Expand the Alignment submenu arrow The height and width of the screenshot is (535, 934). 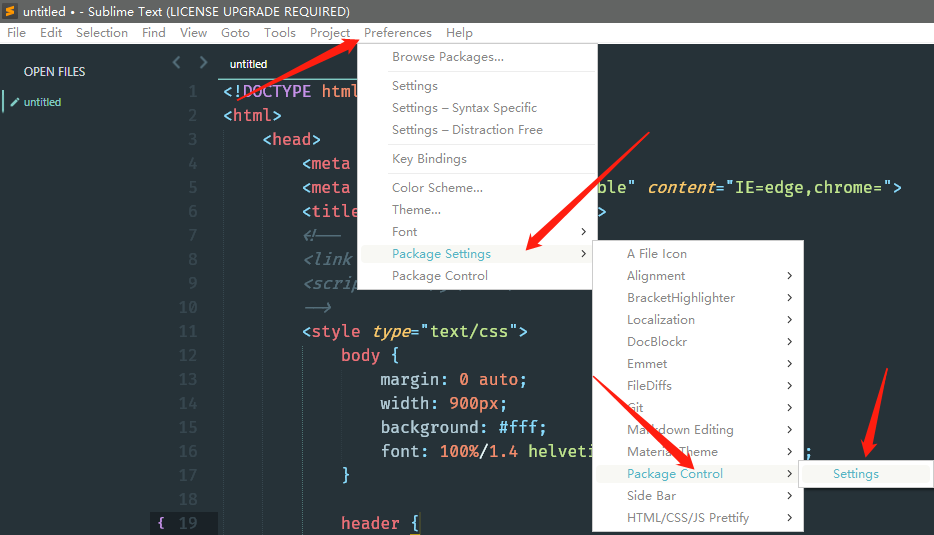click(x=789, y=276)
